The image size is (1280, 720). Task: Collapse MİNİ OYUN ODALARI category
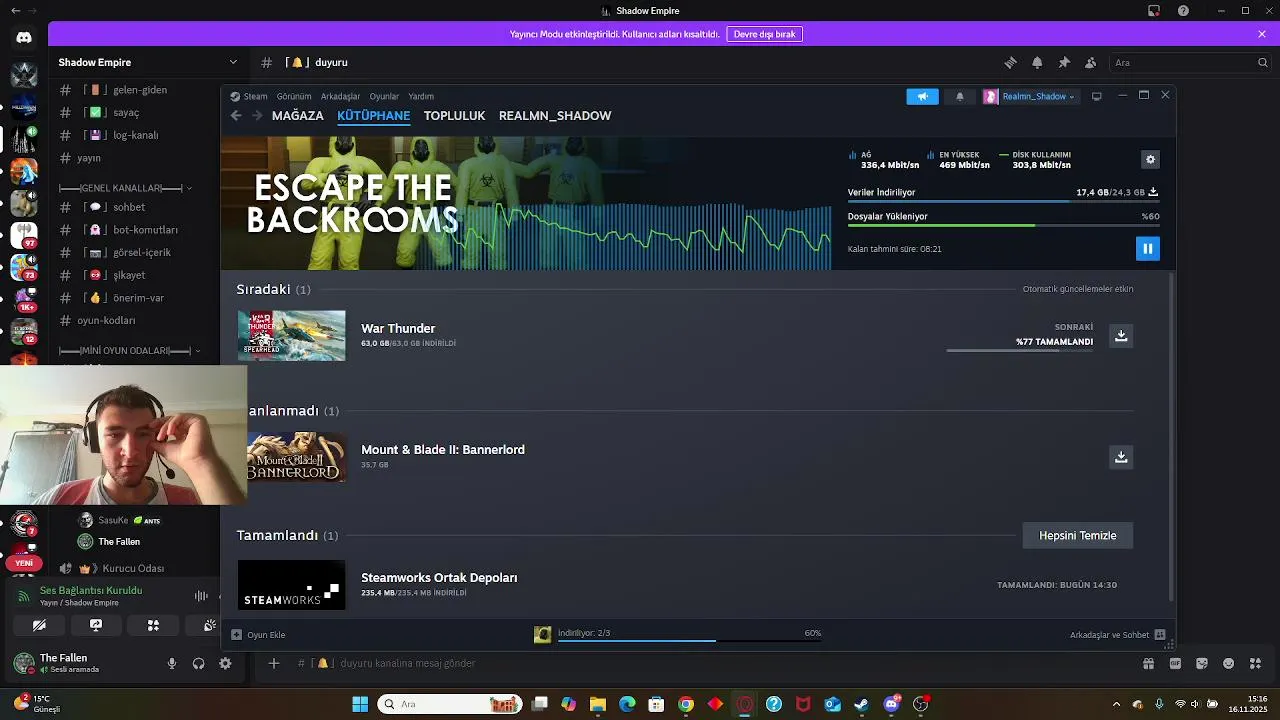click(129, 351)
